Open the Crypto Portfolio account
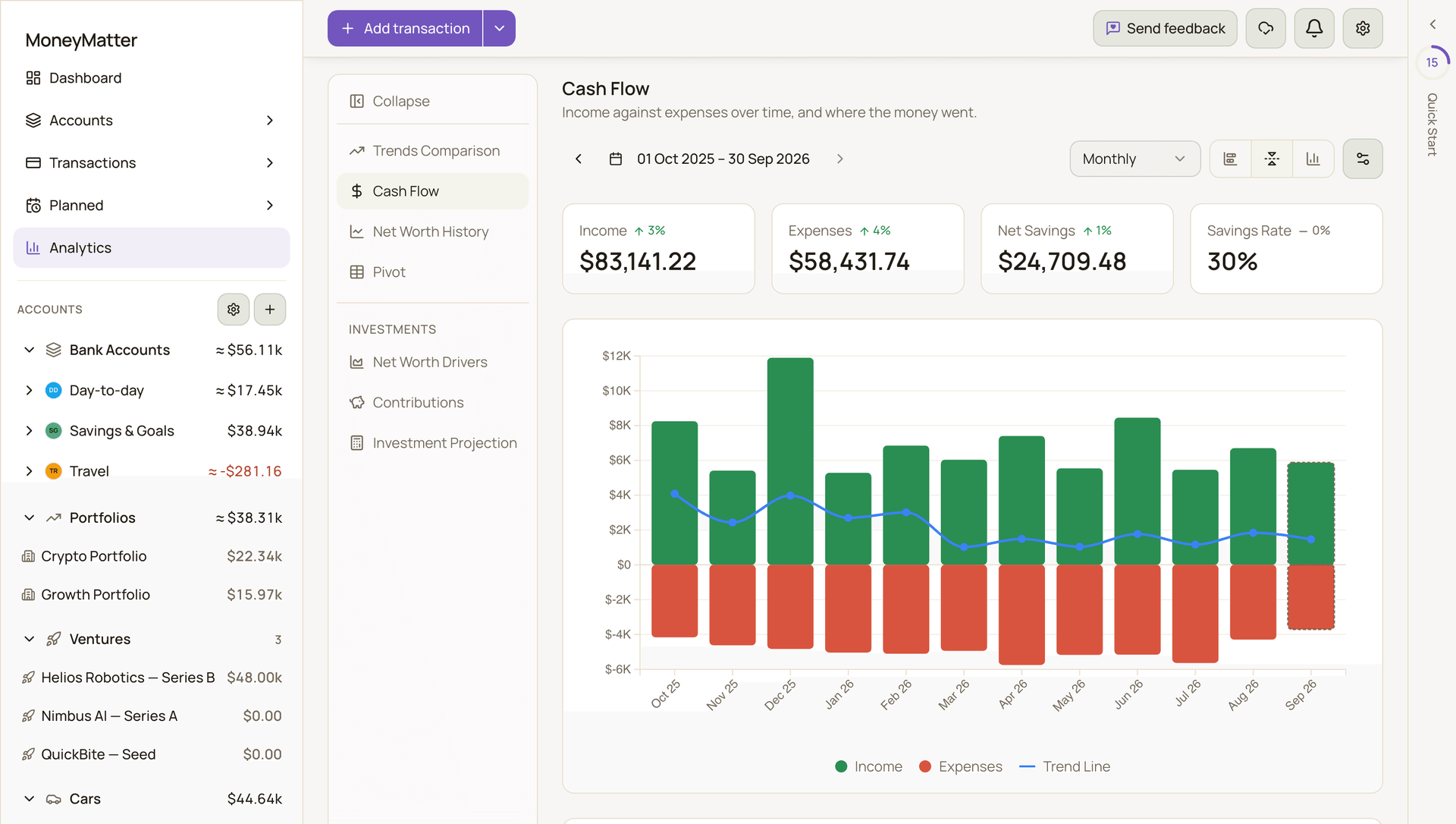This screenshot has width=1456, height=824. [152, 556]
